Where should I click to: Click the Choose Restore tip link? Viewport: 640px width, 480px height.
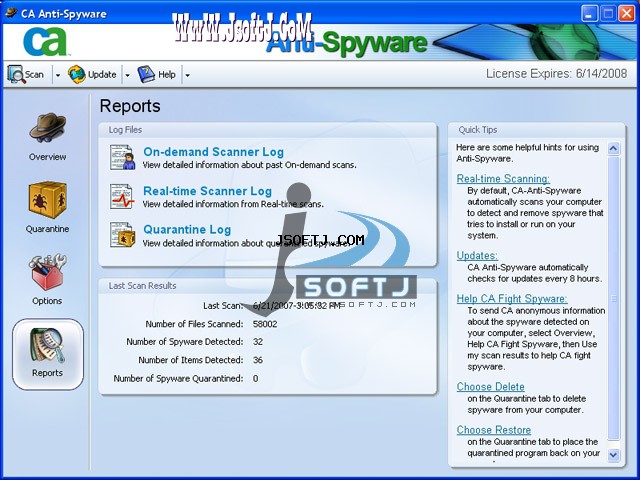click(x=494, y=430)
